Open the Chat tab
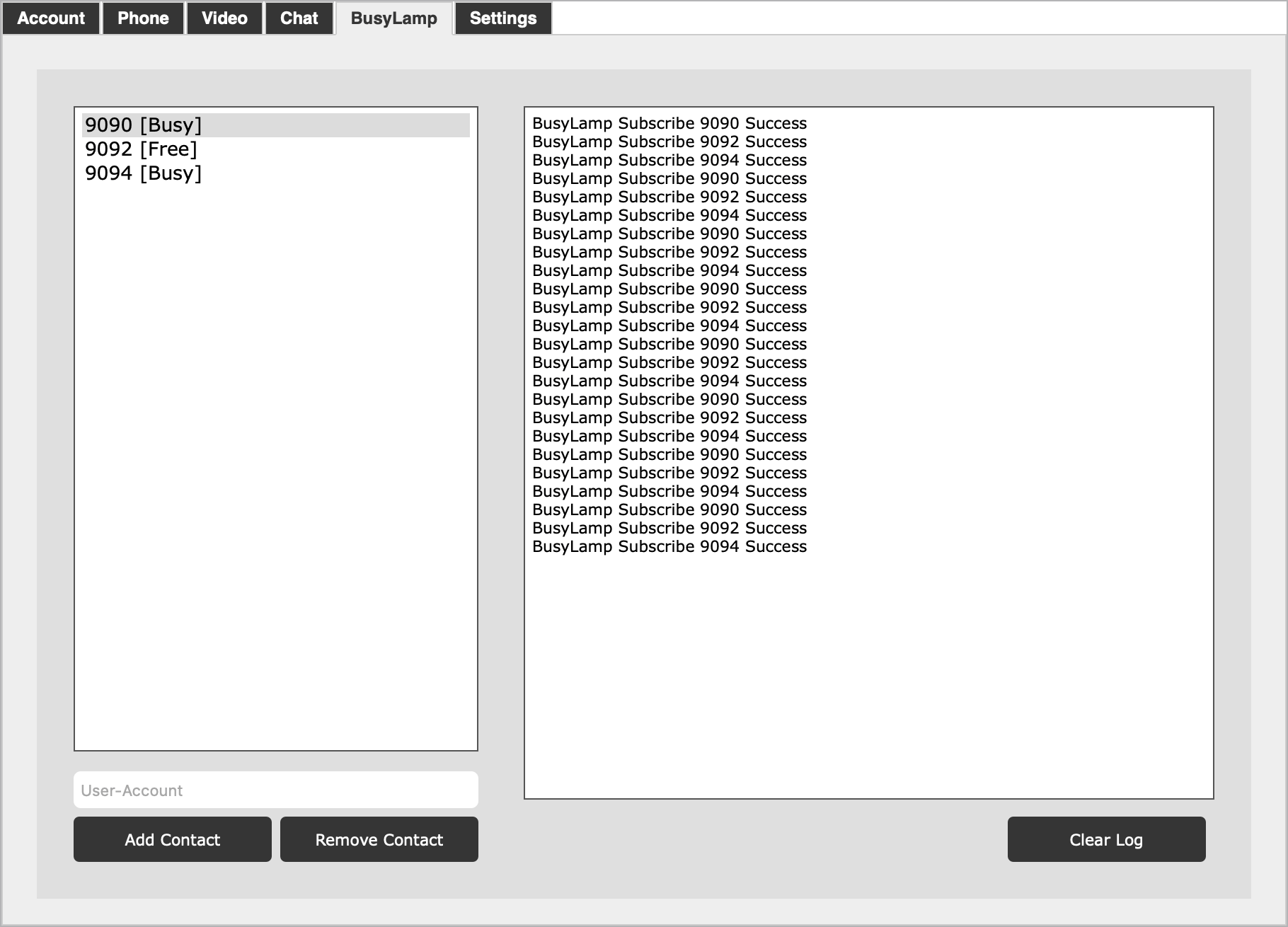This screenshot has height=927, width=1288. pos(299,18)
